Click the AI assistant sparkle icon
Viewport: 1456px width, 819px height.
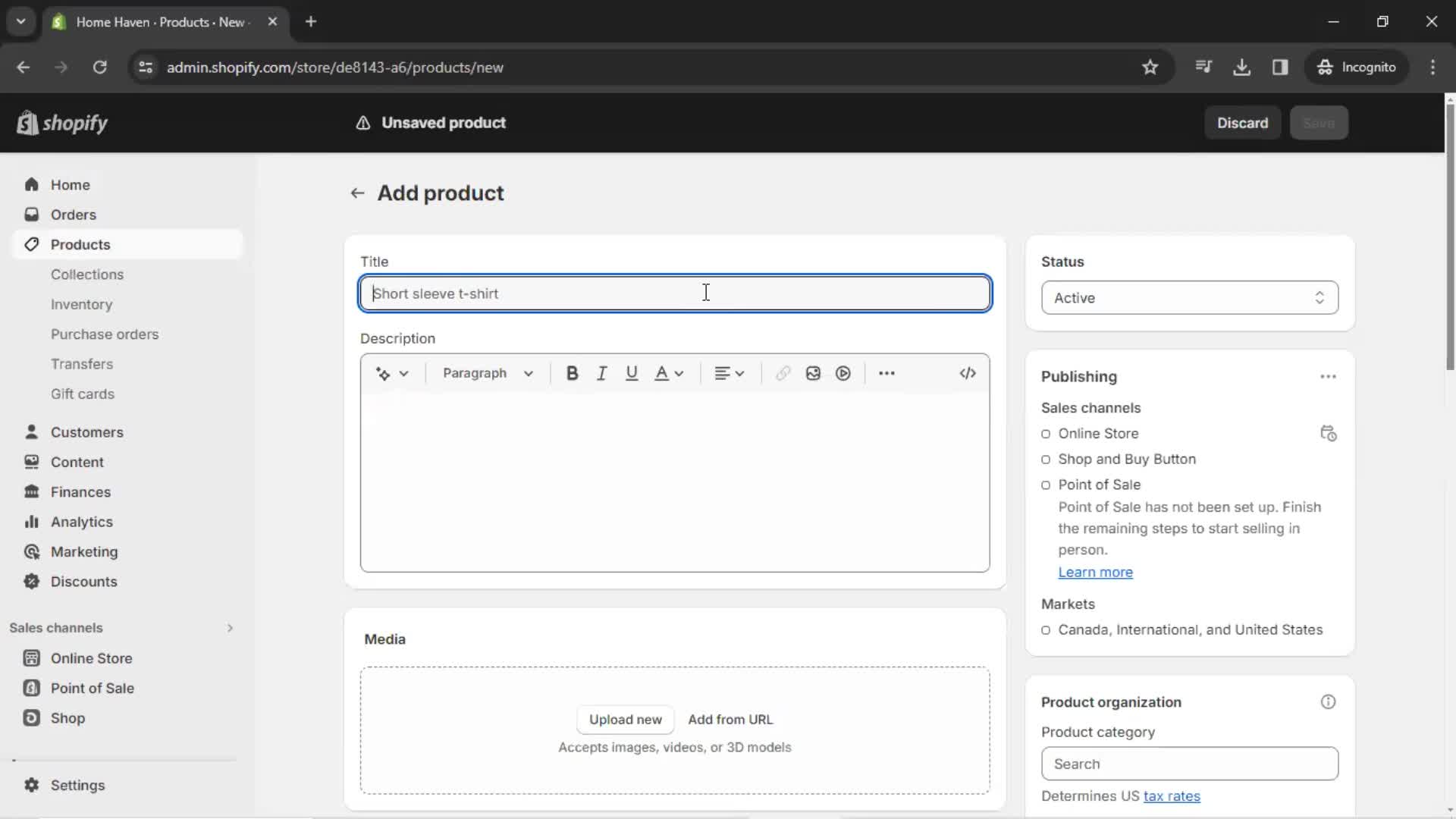(382, 373)
